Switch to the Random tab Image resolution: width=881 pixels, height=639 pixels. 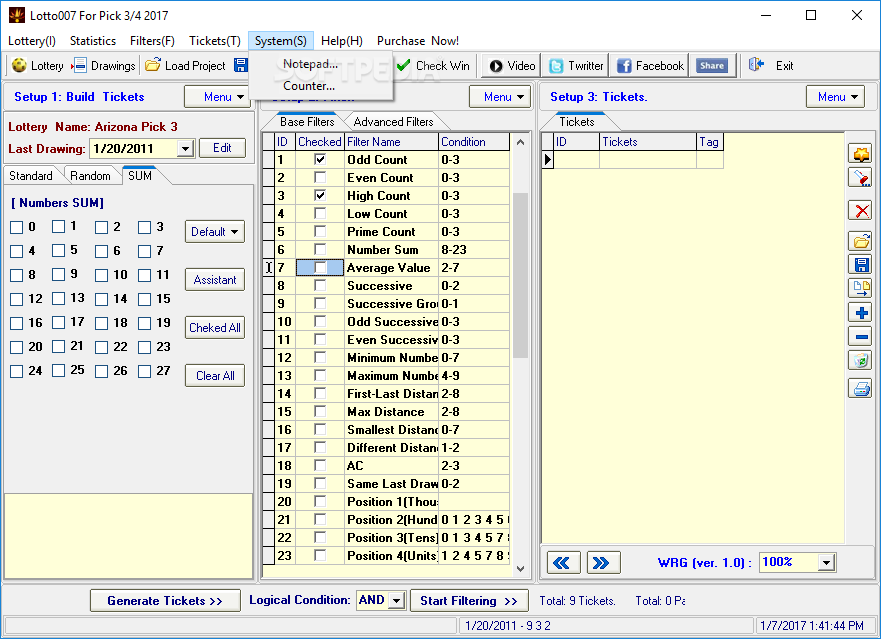pyautogui.click(x=90, y=176)
